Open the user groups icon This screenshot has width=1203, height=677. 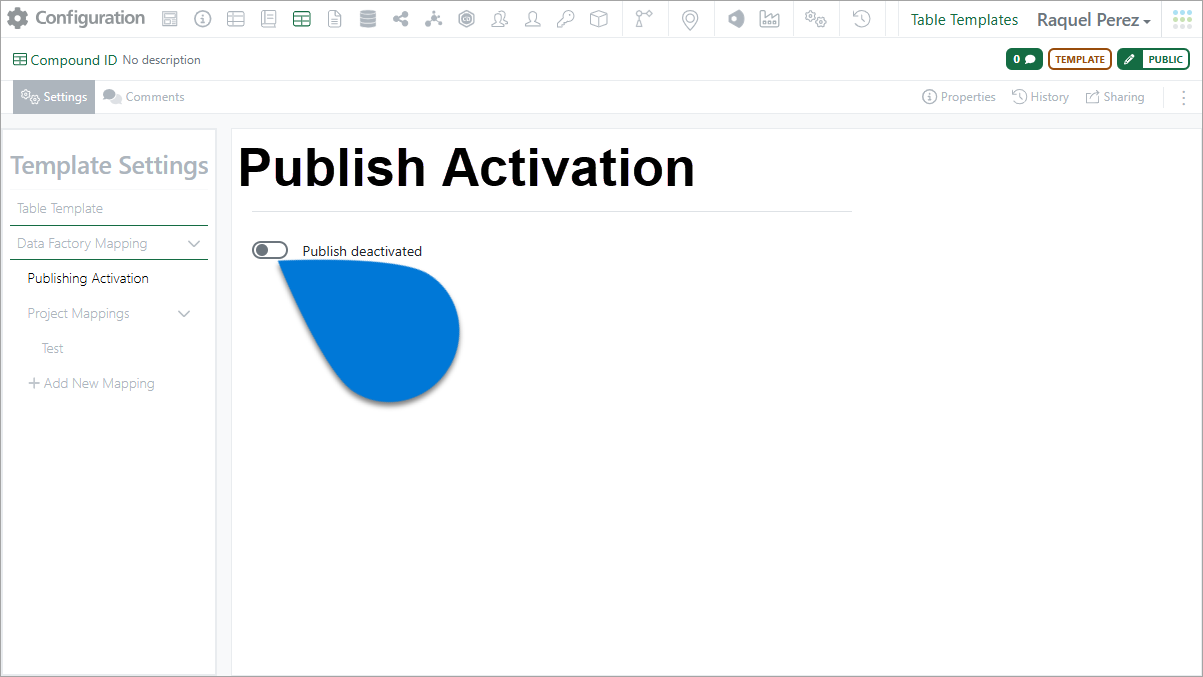(500, 19)
